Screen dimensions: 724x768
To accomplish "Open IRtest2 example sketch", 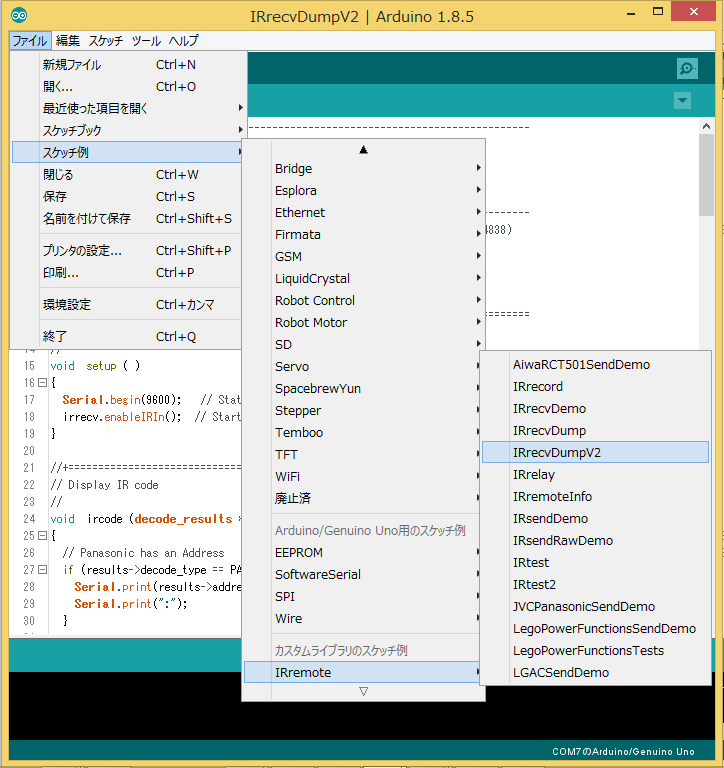I will (595, 585).
